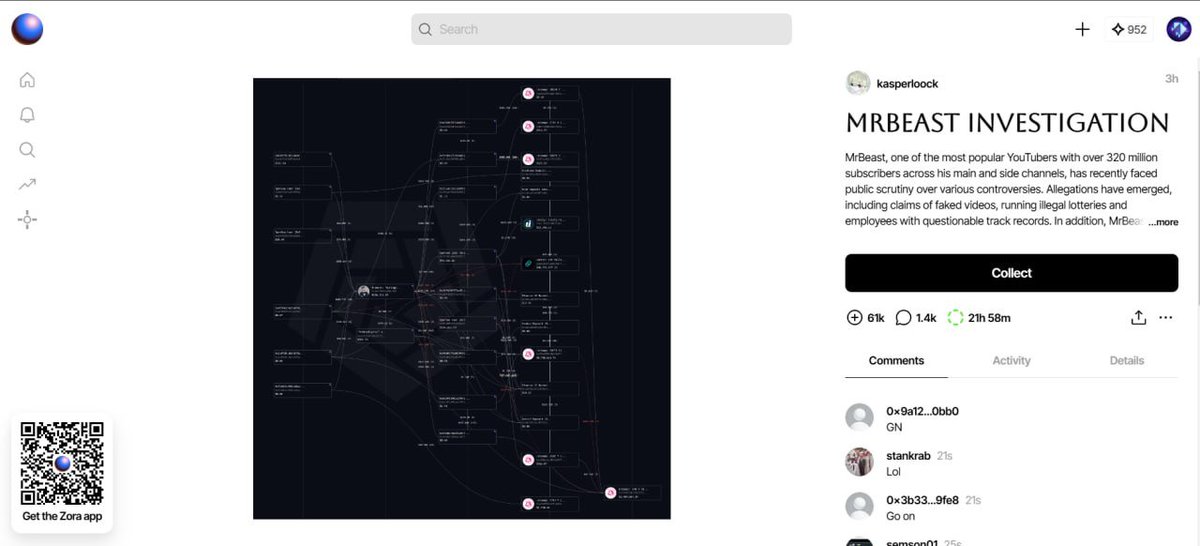Open the three-dot more options menu

point(1165,318)
